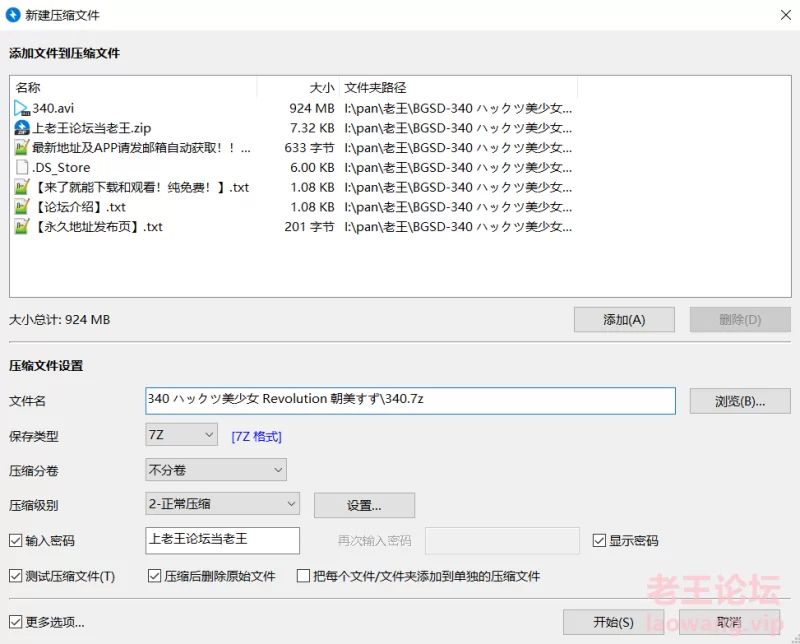Open the [7Z 格式] link

click(x=256, y=436)
